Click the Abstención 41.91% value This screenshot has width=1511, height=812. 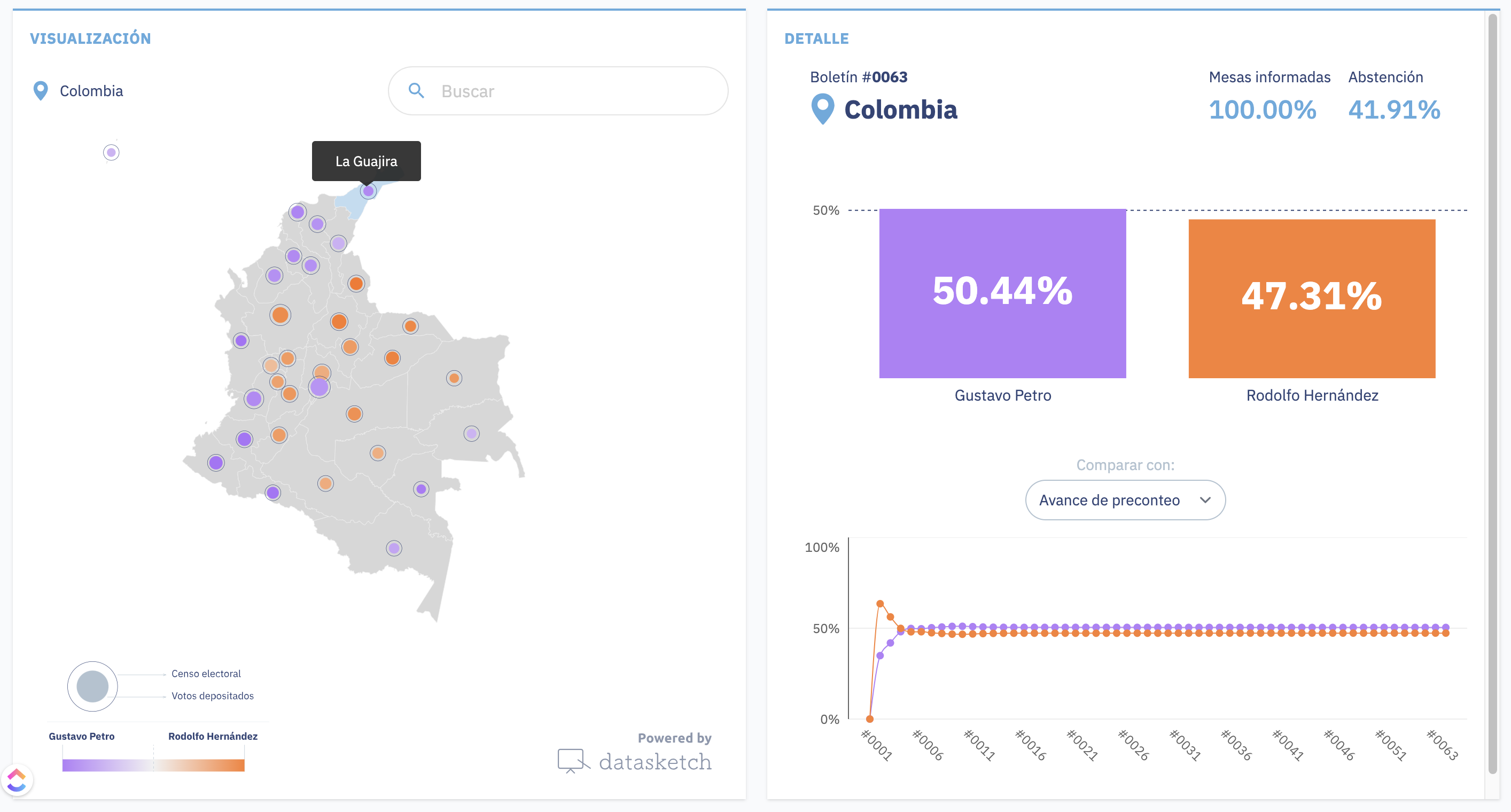pyautogui.click(x=1393, y=110)
